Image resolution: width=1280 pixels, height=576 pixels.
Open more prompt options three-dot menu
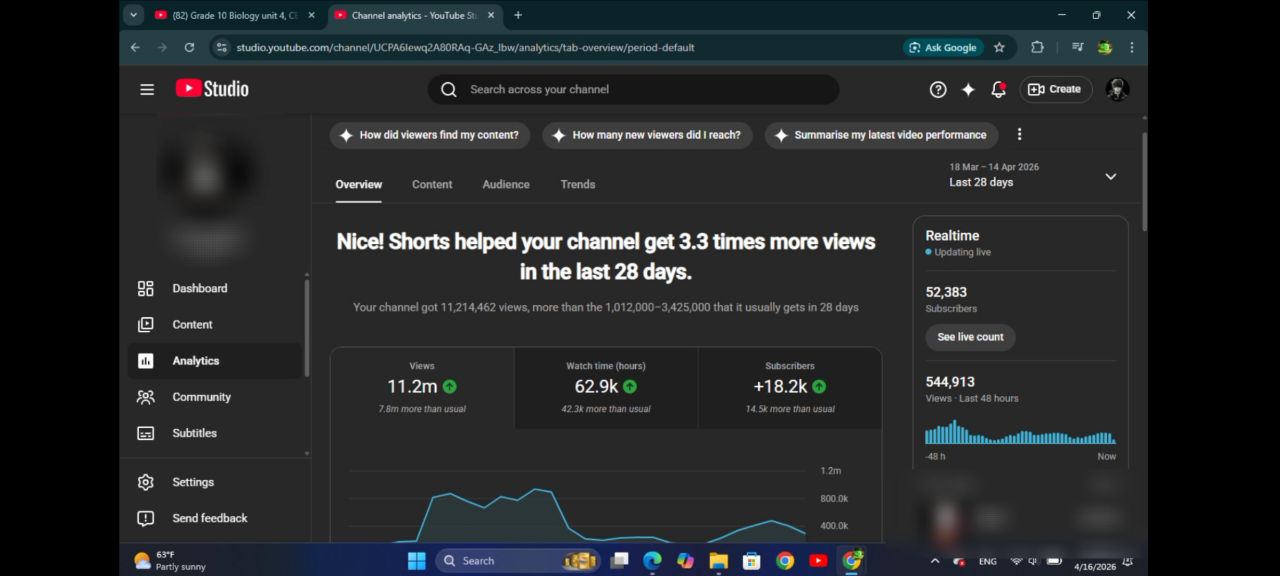click(1019, 134)
